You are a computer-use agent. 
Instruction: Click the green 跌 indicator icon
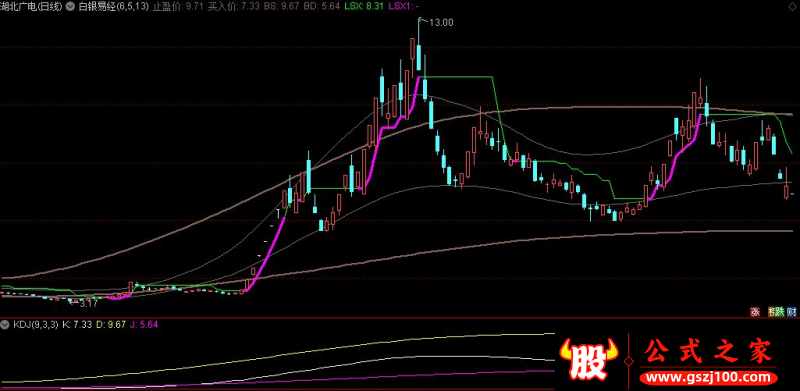tap(779, 311)
